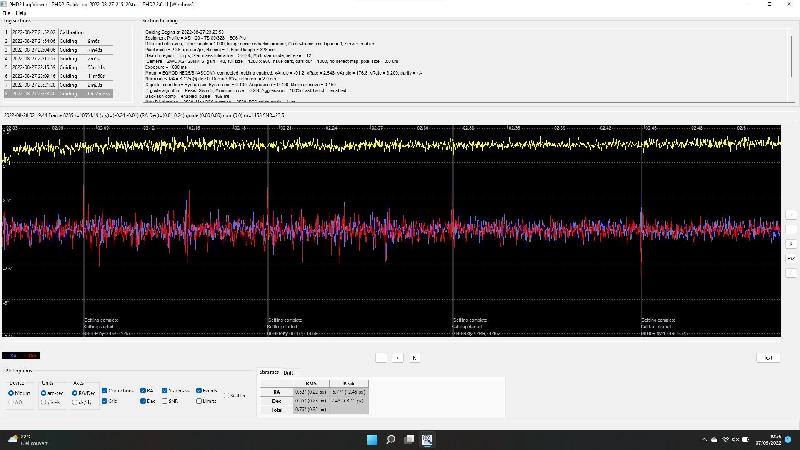
Task: Click the Dec Peak value cell
Action: [349, 401]
